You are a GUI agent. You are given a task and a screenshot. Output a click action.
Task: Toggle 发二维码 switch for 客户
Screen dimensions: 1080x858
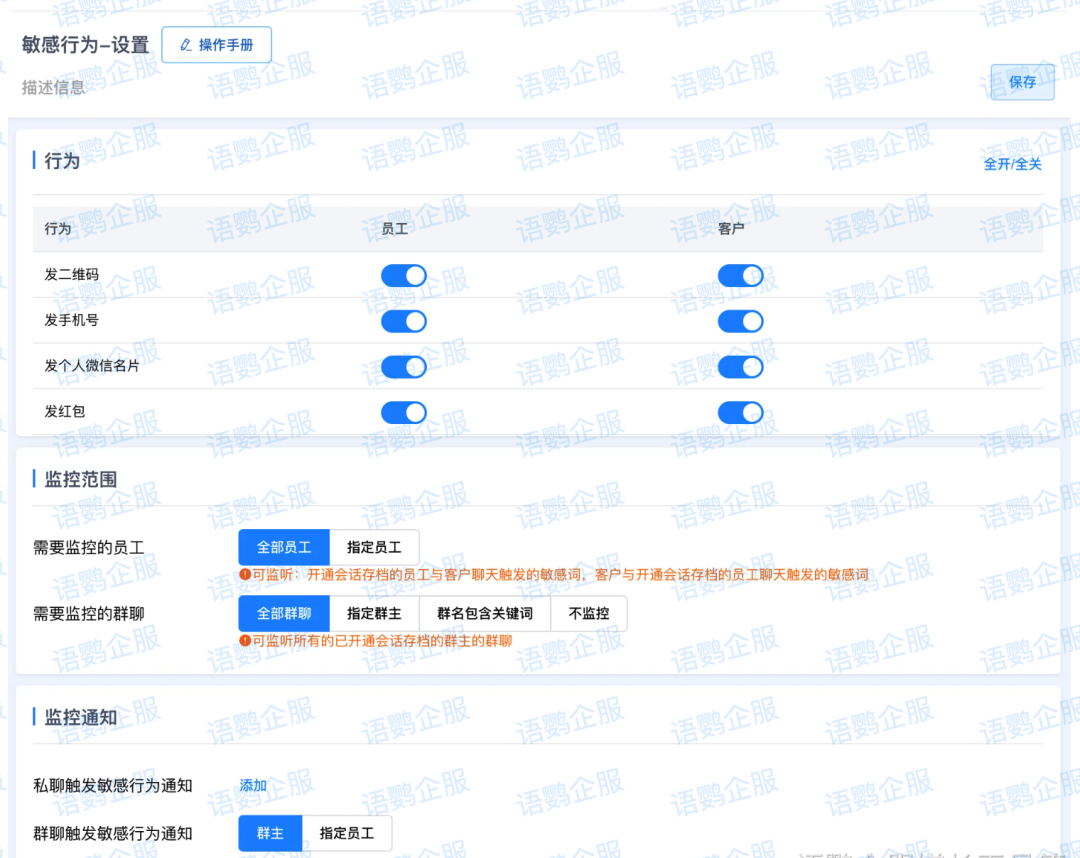pyautogui.click(x=740, y=275)
